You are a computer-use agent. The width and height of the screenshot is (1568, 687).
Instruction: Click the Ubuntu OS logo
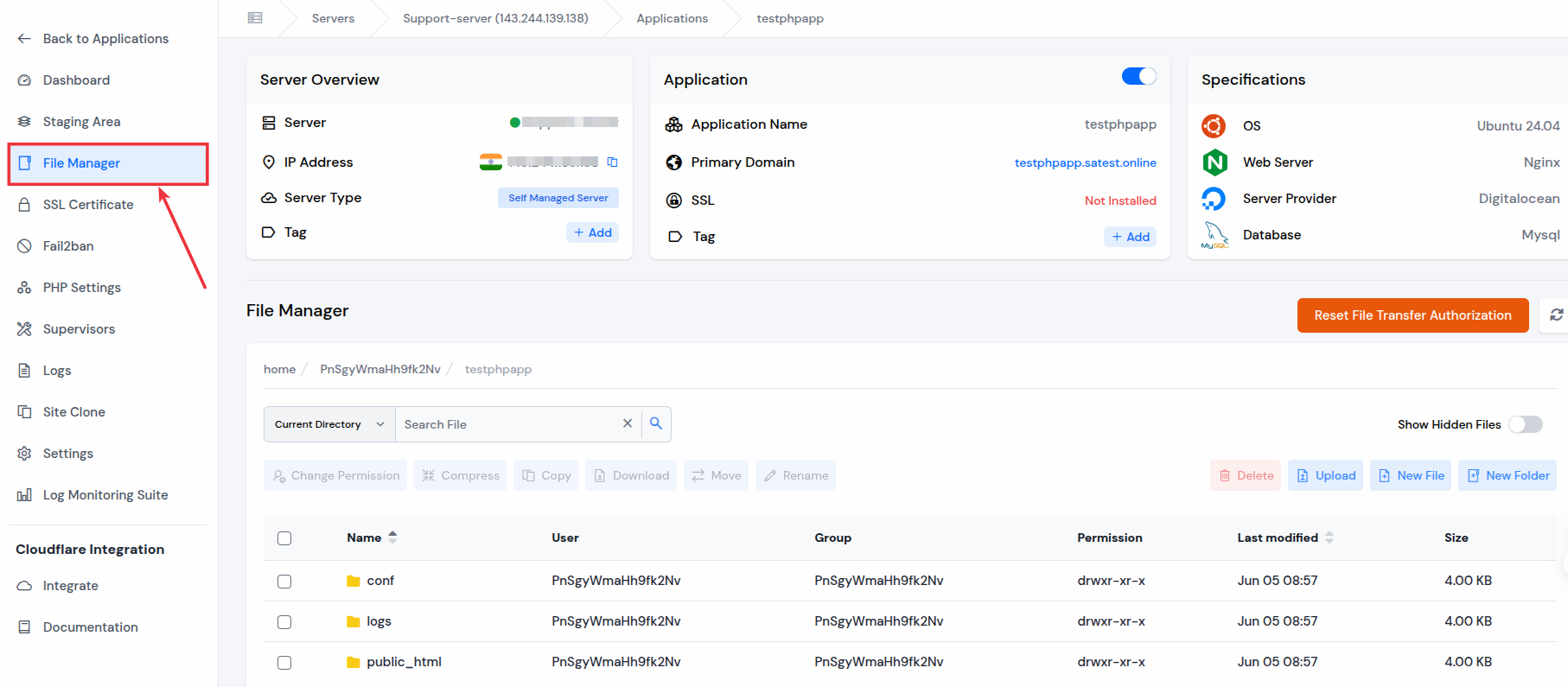coord(1214,126)
